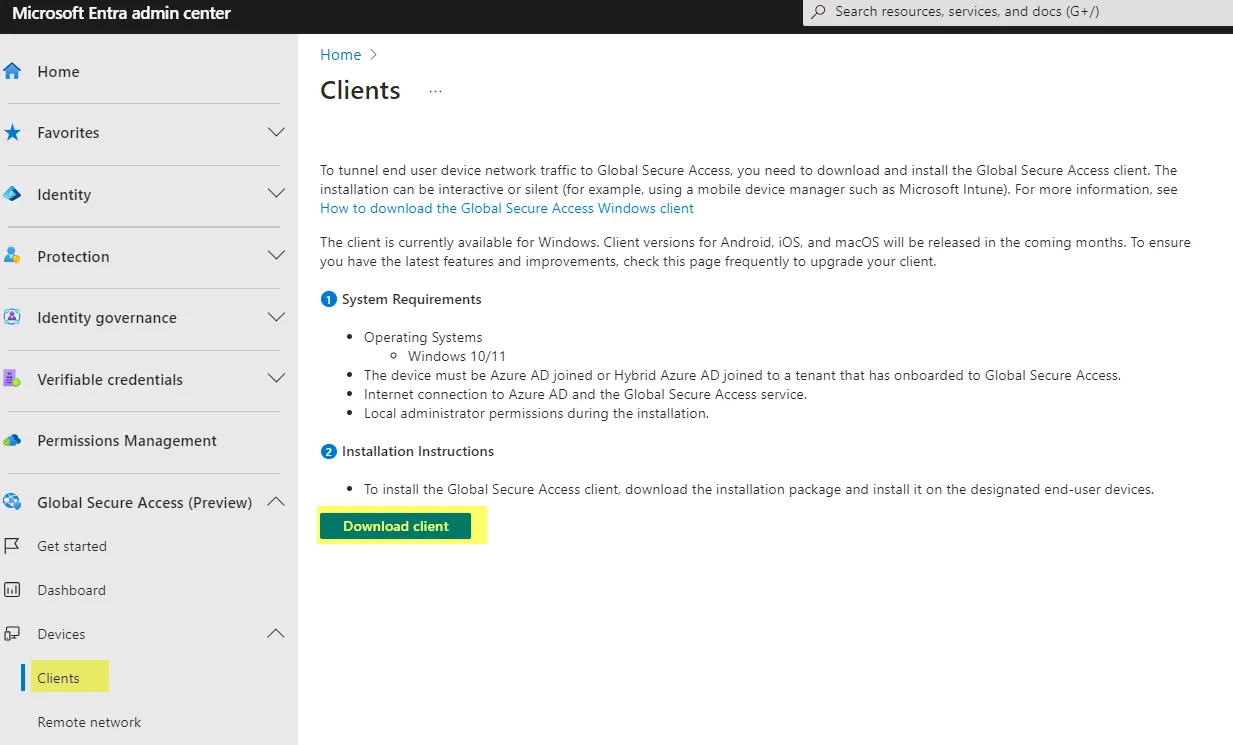Click the Favorites star icon
This screenshot has height=745, width=1233.
tap(12, 132)
